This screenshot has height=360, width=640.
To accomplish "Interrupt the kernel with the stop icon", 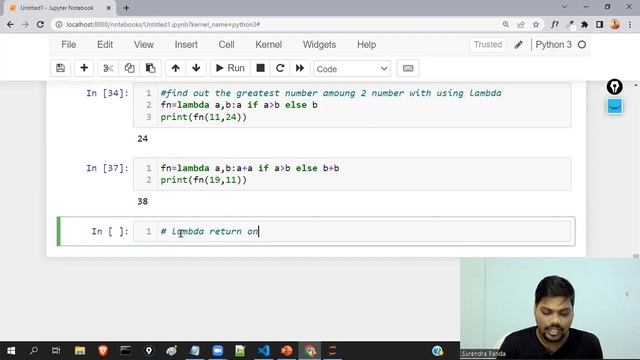I will point(260,68).
